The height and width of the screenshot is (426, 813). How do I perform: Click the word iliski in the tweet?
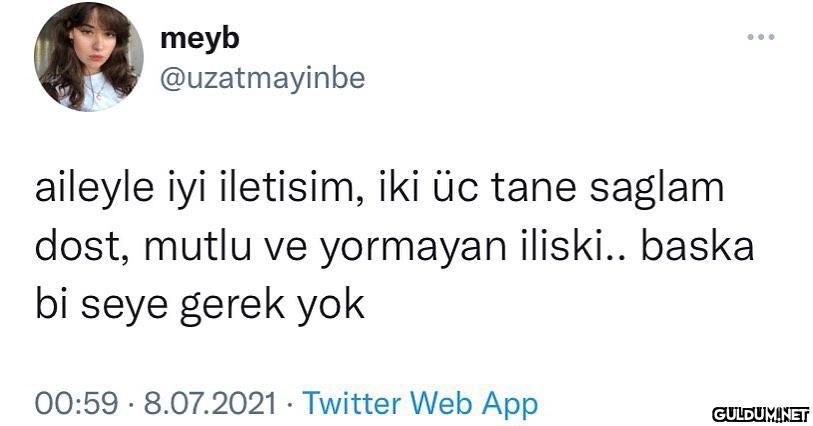coord(564,246)
